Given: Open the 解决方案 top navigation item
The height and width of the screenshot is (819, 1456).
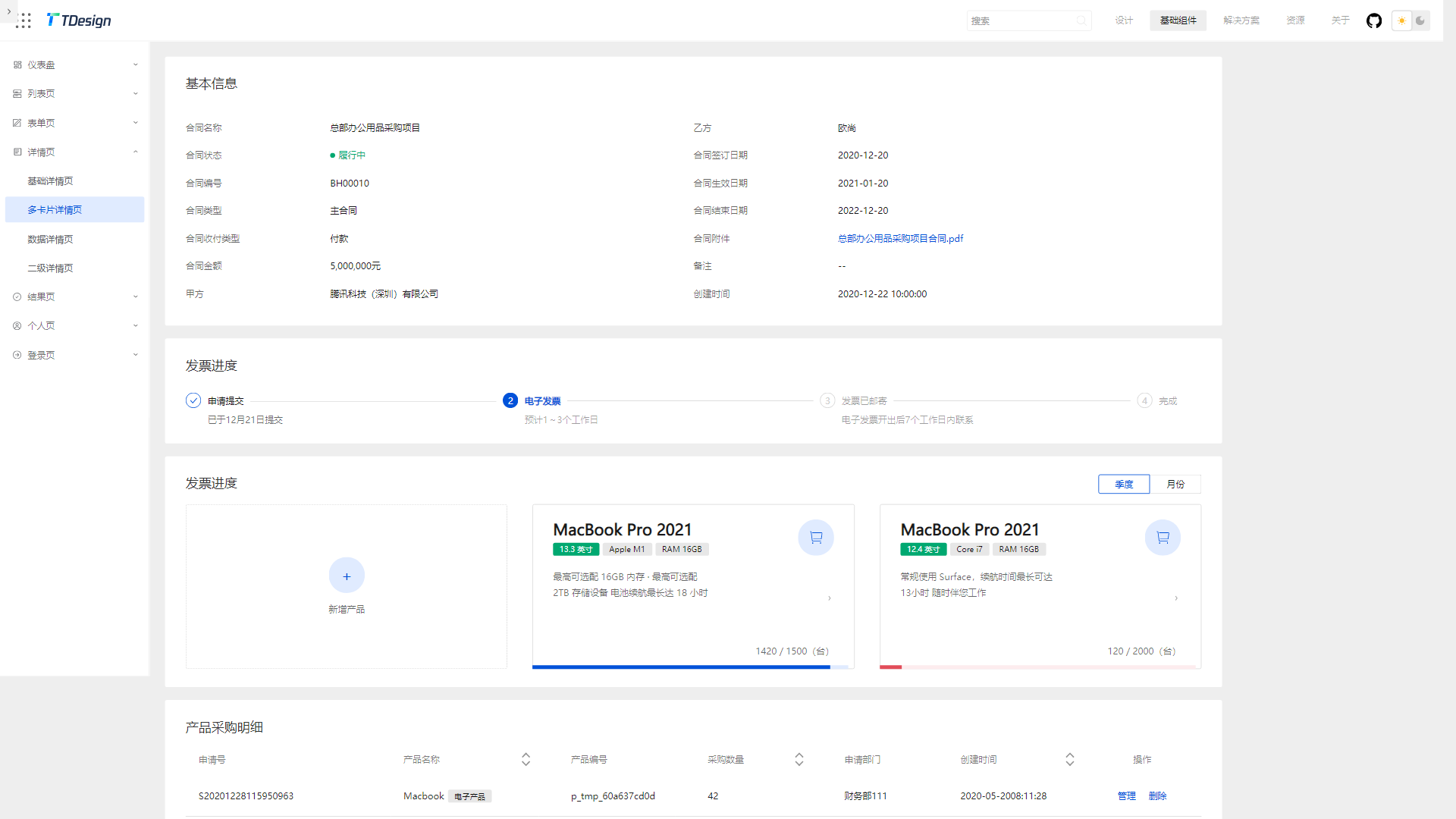Looking at the screenshot, I should 1241,20.
